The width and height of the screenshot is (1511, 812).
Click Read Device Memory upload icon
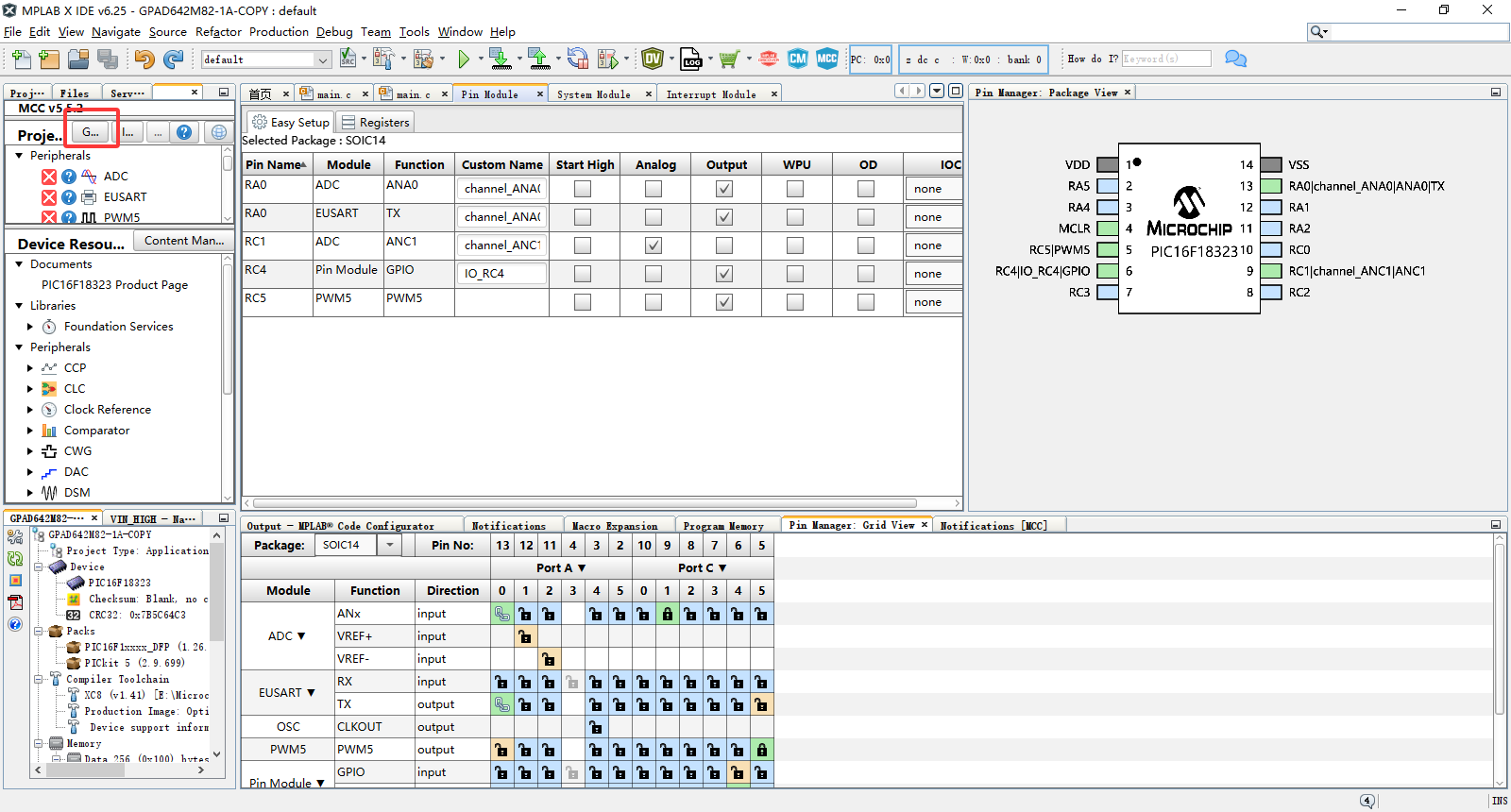click(539, 59)
